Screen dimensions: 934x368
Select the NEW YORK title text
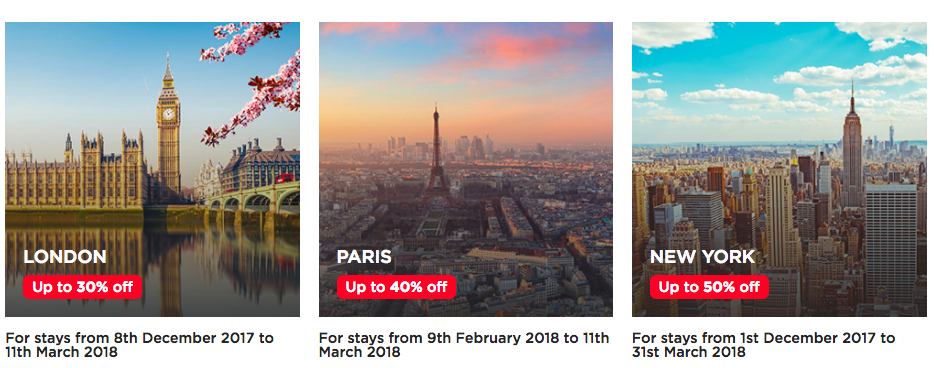coord(702,257)
